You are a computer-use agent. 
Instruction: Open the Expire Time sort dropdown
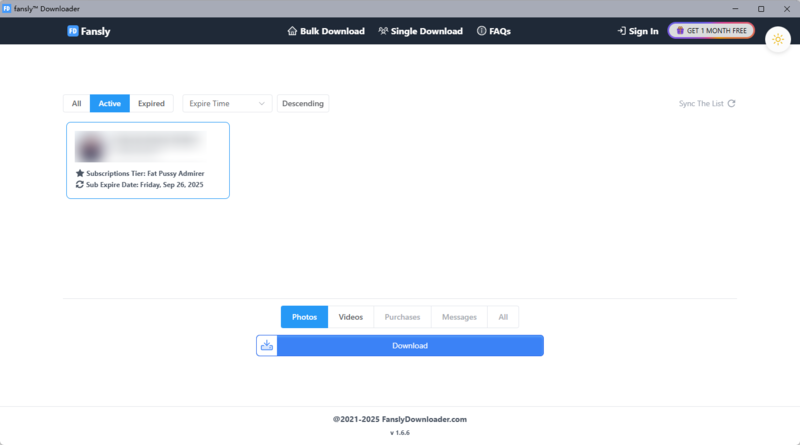pyautogui.click(x=227, y=103)
